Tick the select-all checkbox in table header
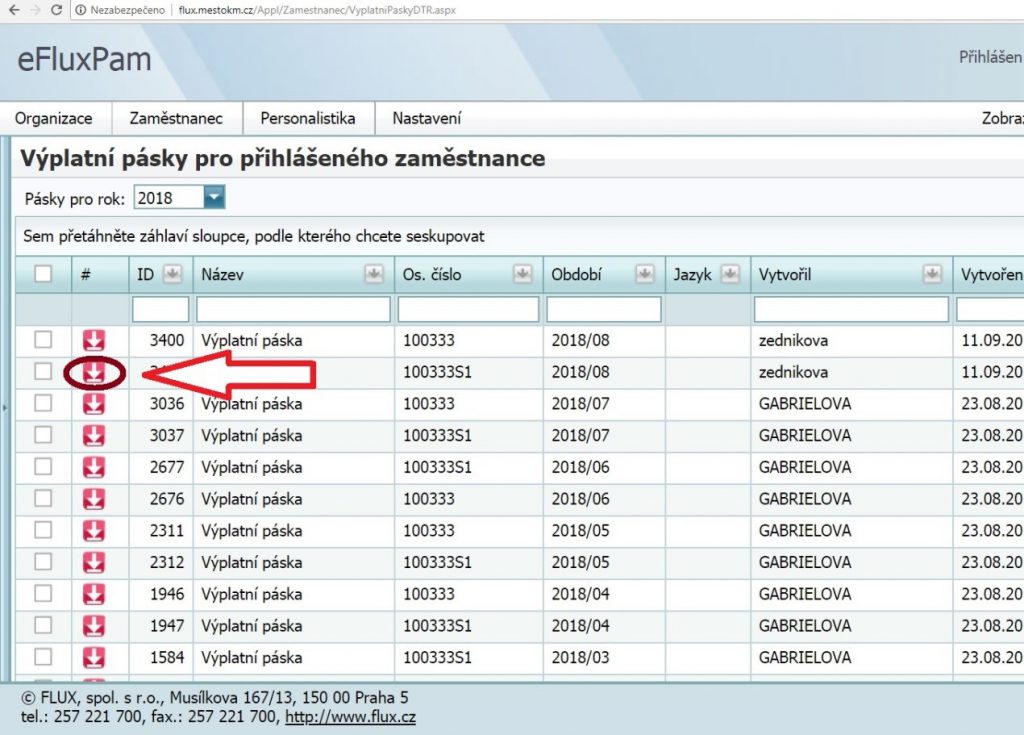The image size is (1024, 735). (x=43, y=274)
